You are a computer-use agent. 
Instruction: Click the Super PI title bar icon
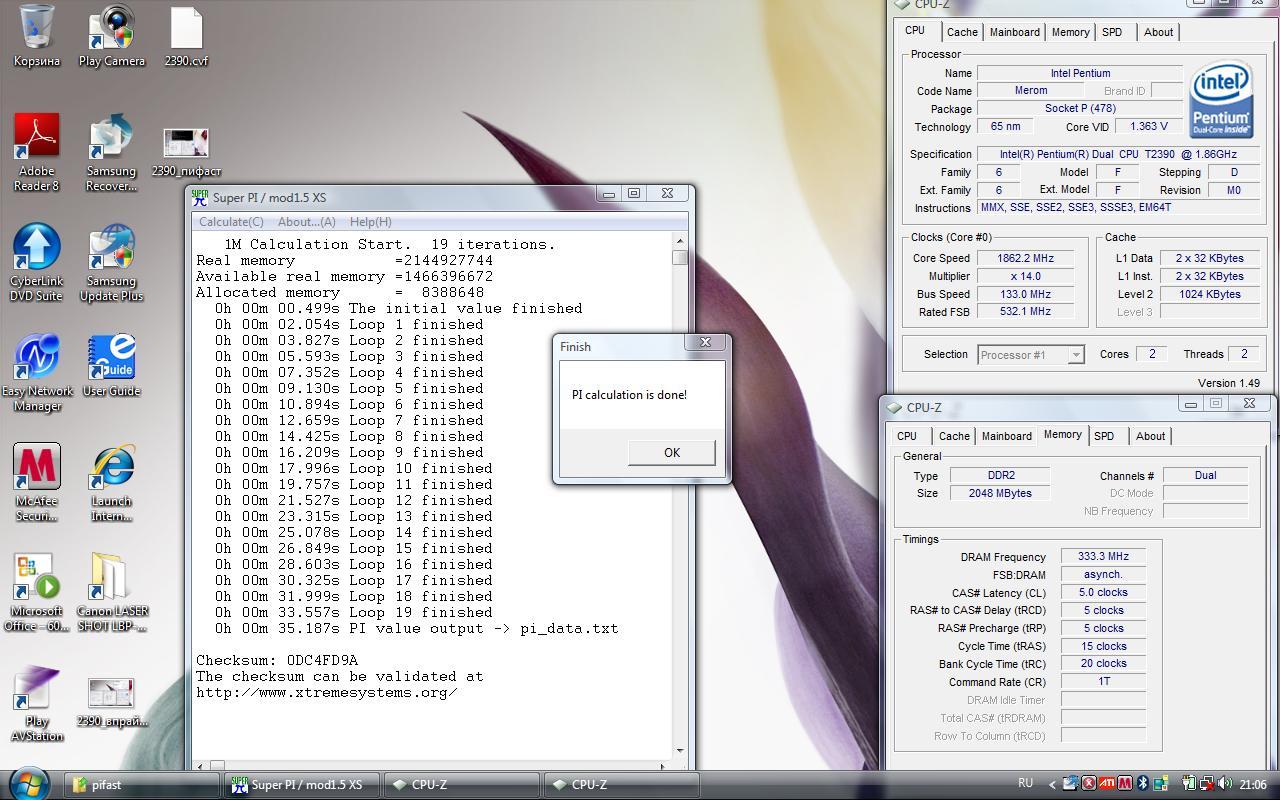point(200,198)
